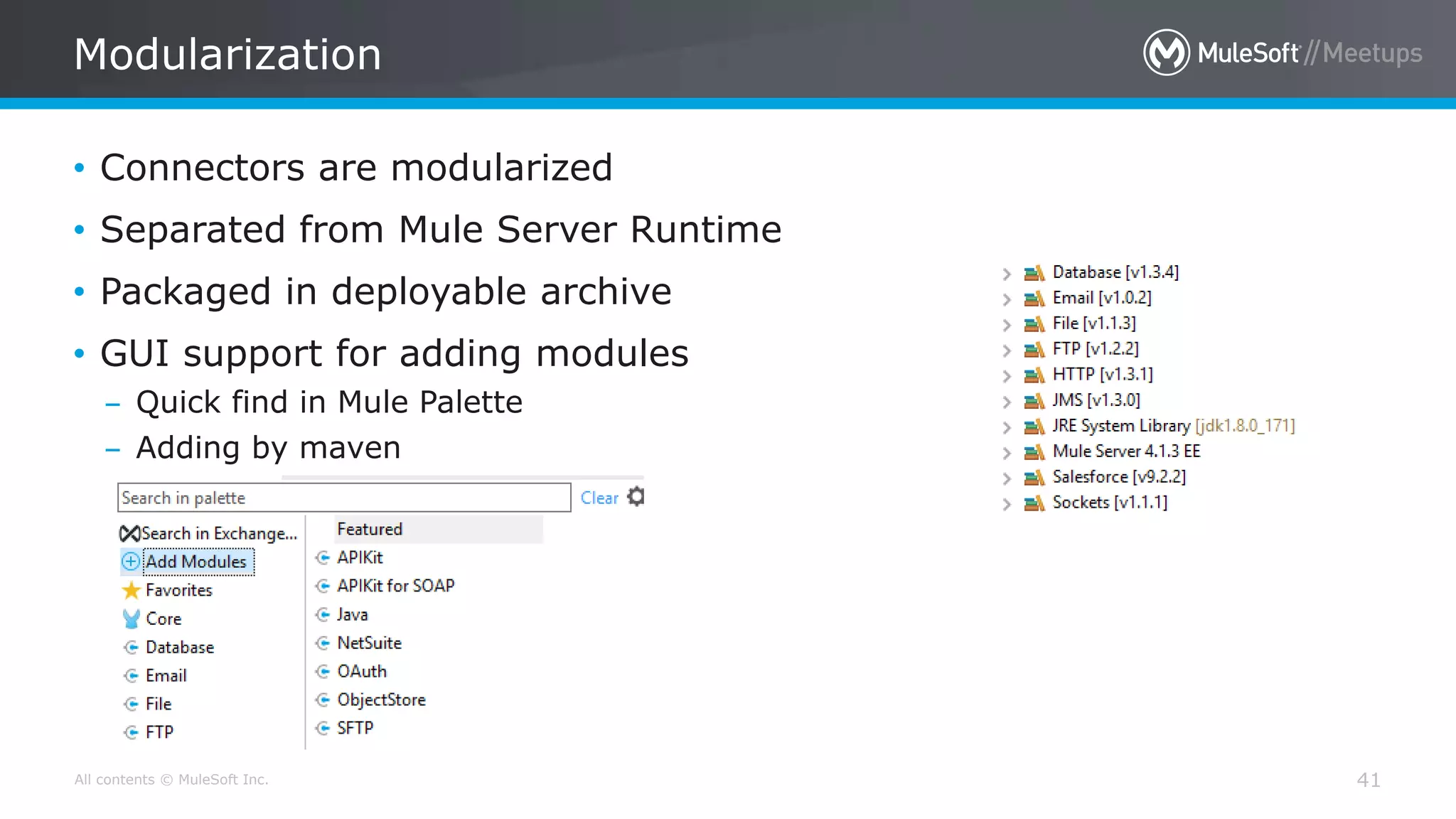This screenshot has width=1456, height=819.
Task: Open Search in Exchange...
Action: tap(219, 533)
